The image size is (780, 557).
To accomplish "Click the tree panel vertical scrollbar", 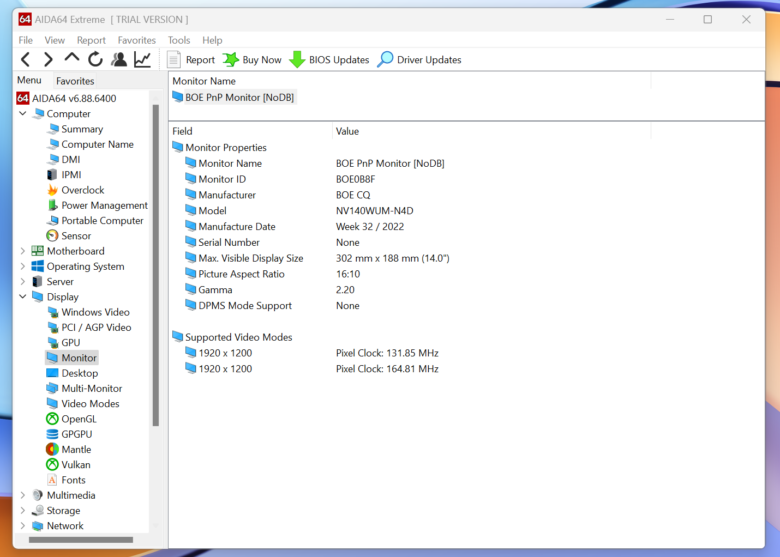I will point(156,265).
